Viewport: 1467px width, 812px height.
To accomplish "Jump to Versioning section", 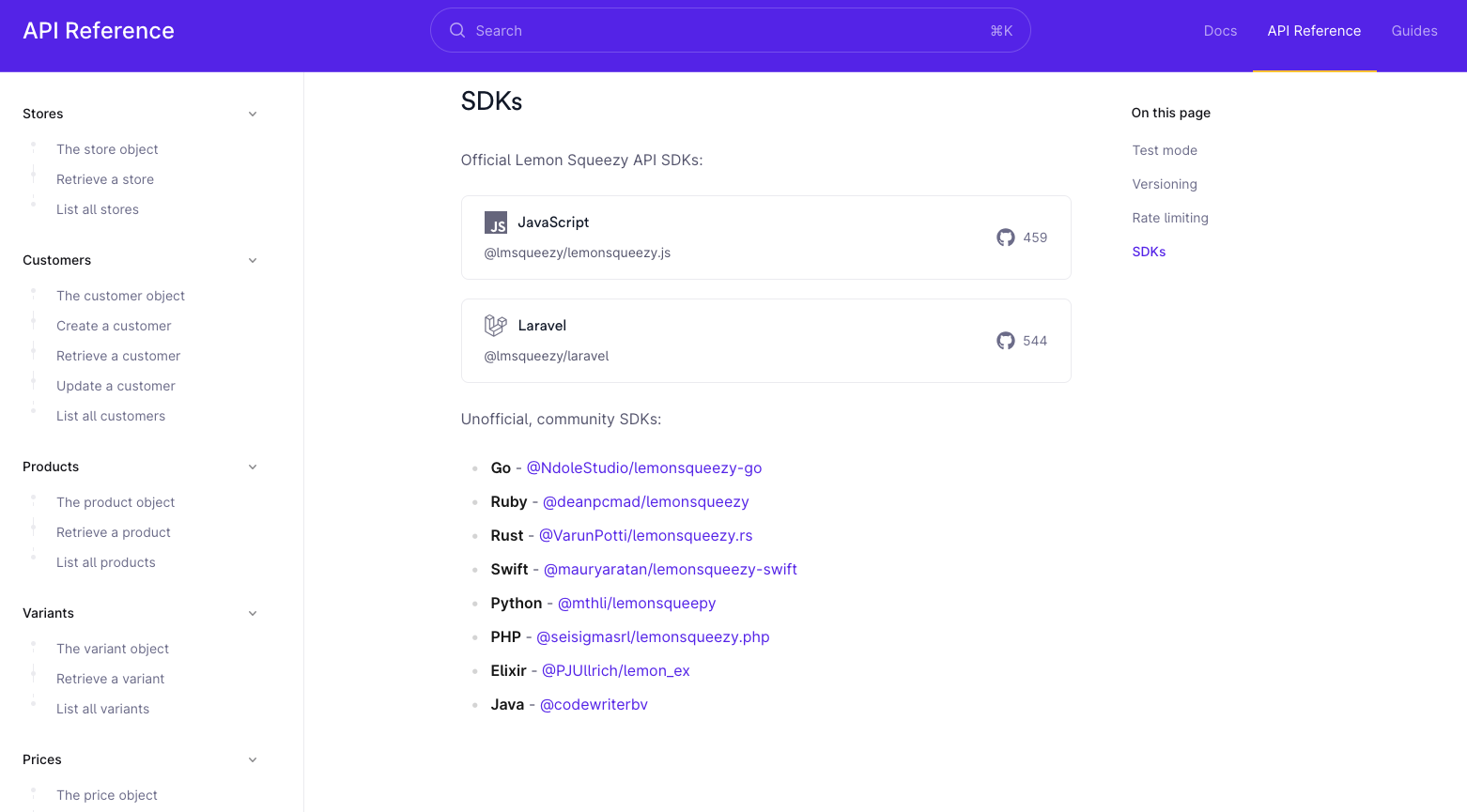I will (x=1165, y=184).
